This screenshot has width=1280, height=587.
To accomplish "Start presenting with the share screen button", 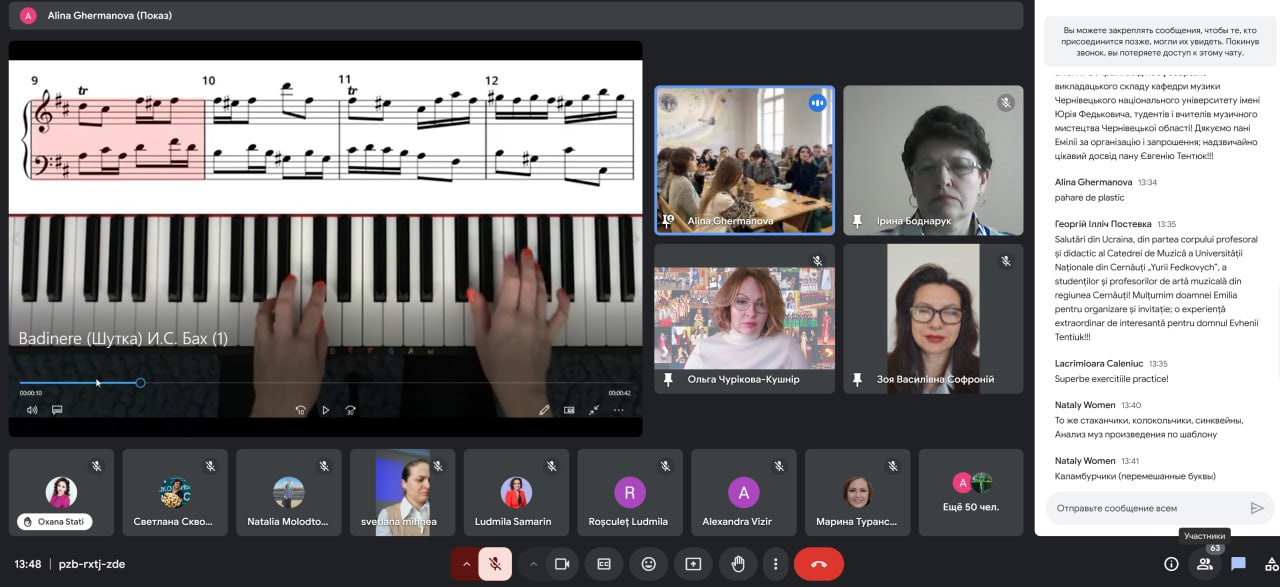I will (693, 564).
